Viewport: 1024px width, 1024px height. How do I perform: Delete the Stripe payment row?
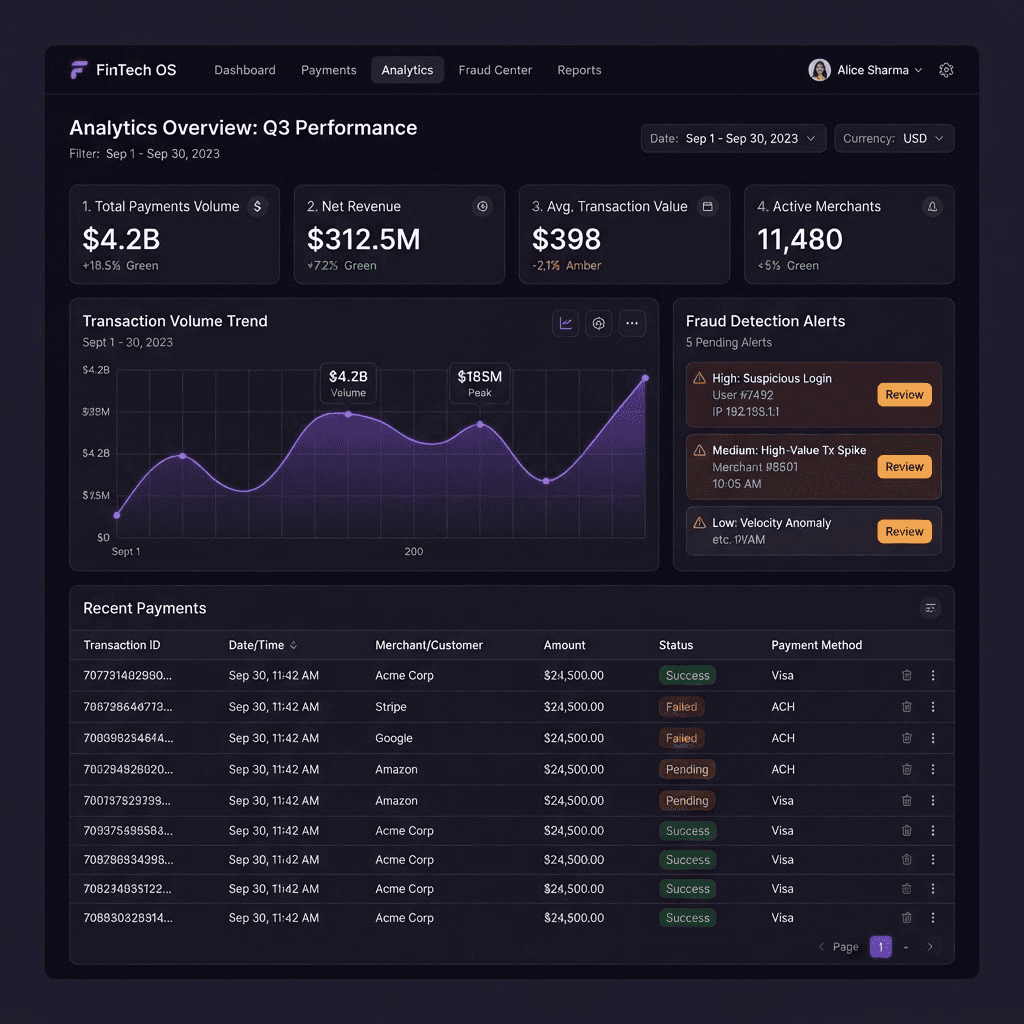pyautogui.click(x=906, y=707)
